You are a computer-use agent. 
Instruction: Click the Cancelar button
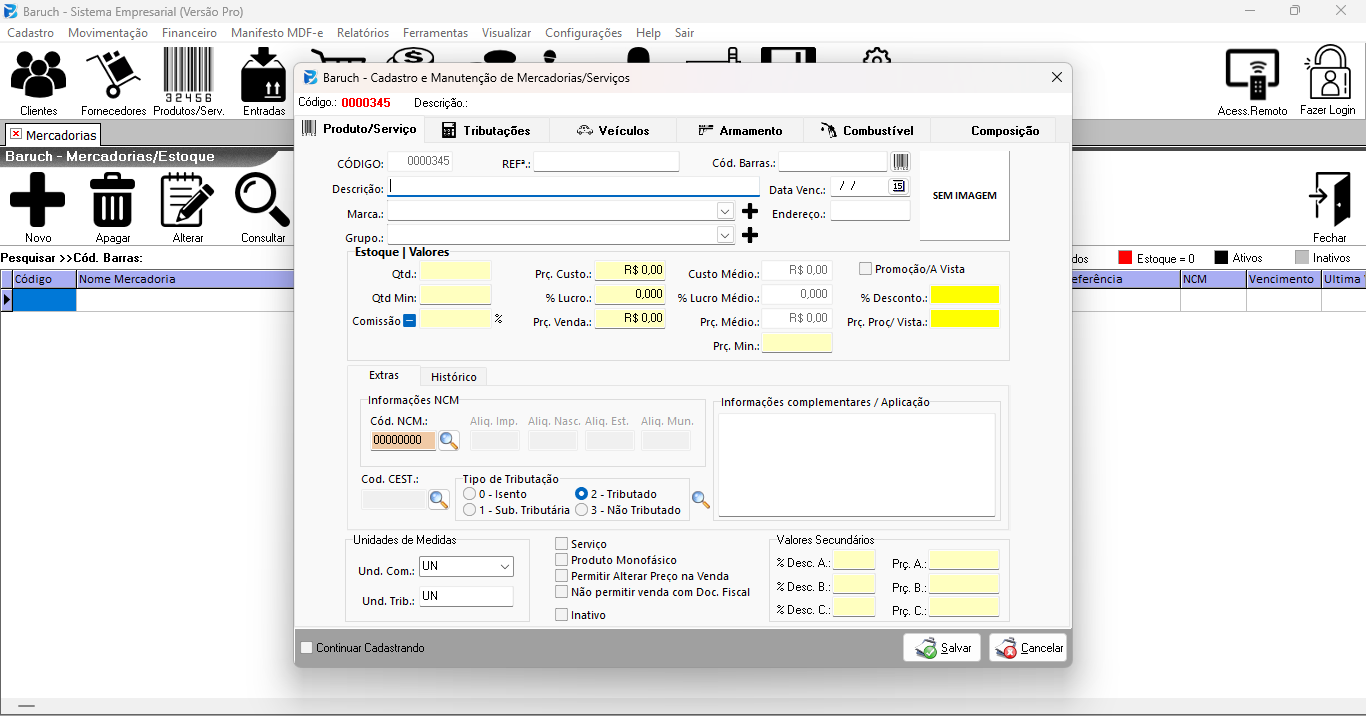[x=1028, y=648]
